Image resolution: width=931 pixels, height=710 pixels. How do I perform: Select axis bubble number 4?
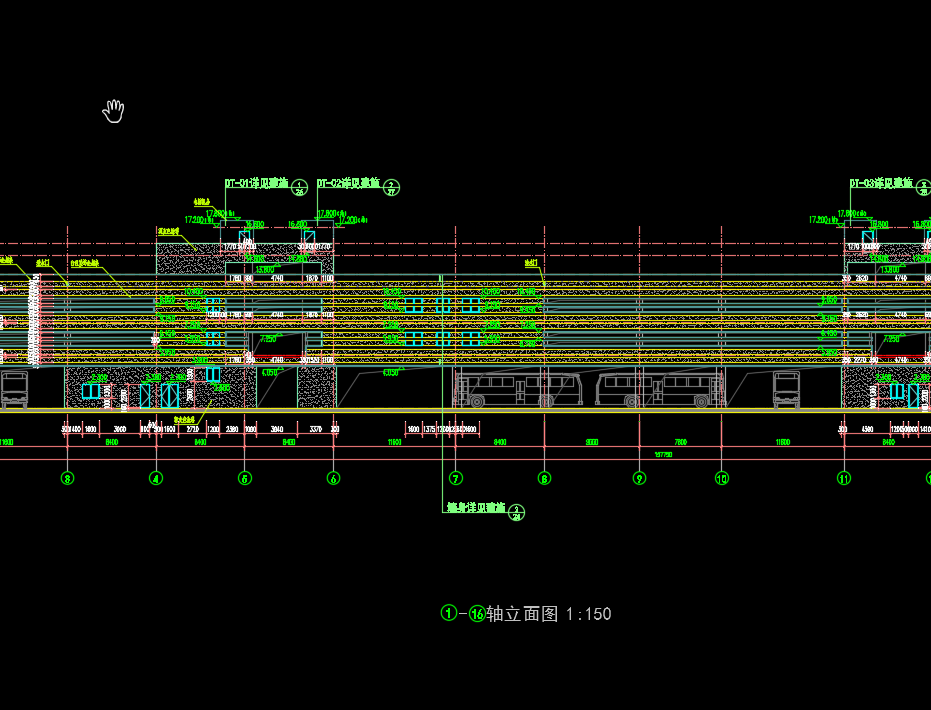(156, 478)
